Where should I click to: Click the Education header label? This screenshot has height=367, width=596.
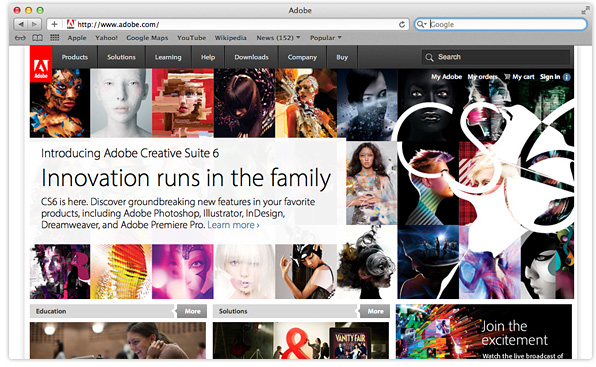point(51,311)
